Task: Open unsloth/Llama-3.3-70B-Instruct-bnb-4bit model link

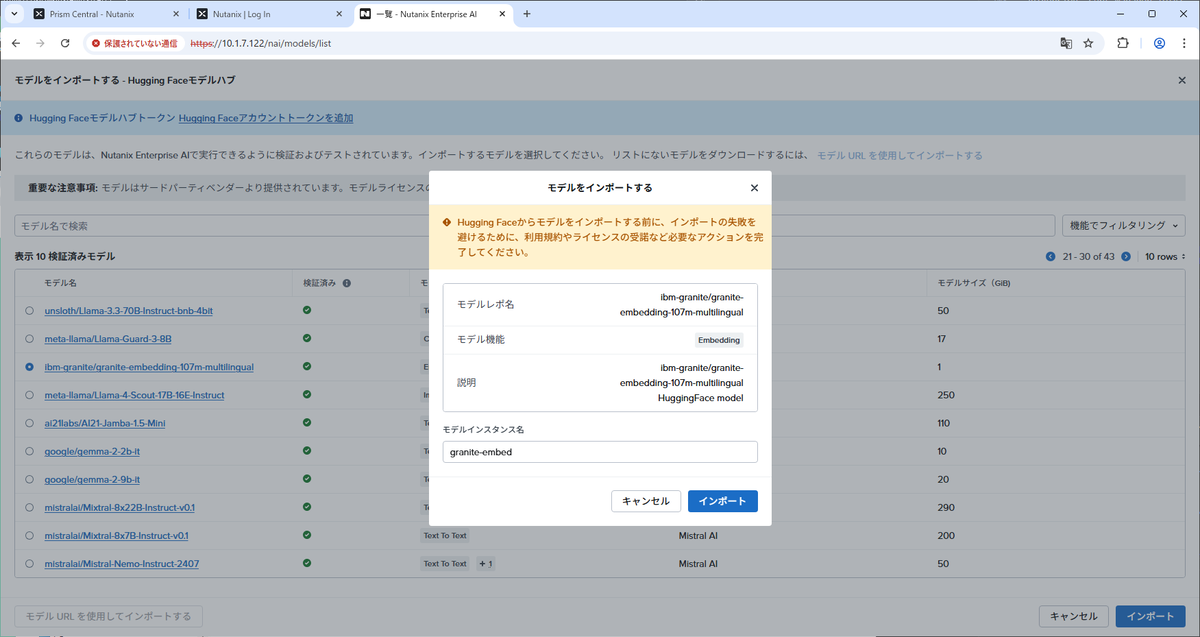Action: 129,311
